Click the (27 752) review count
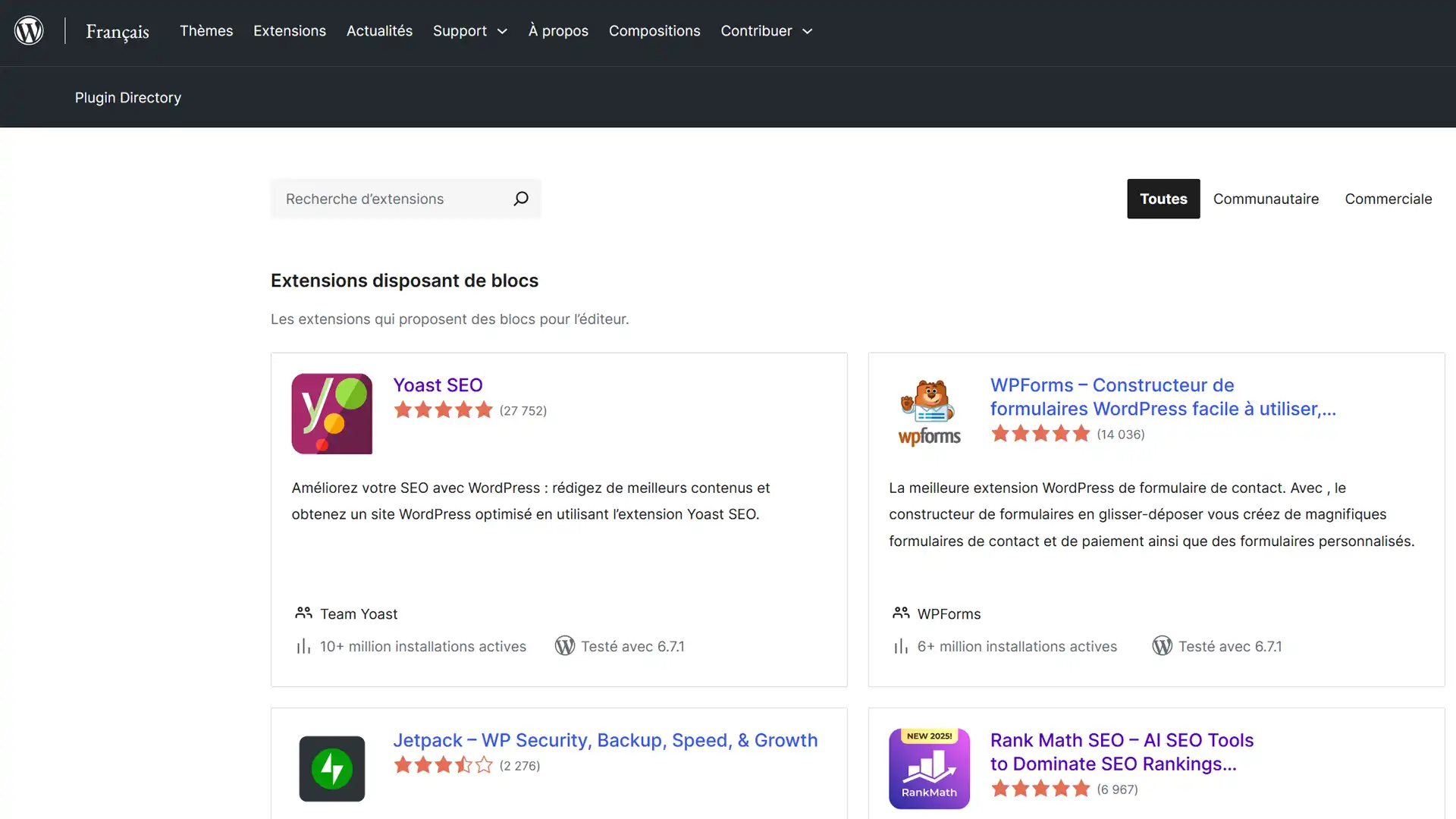Image resolution: width=1456 pixels, height=819 pixels. pos(522,410)
